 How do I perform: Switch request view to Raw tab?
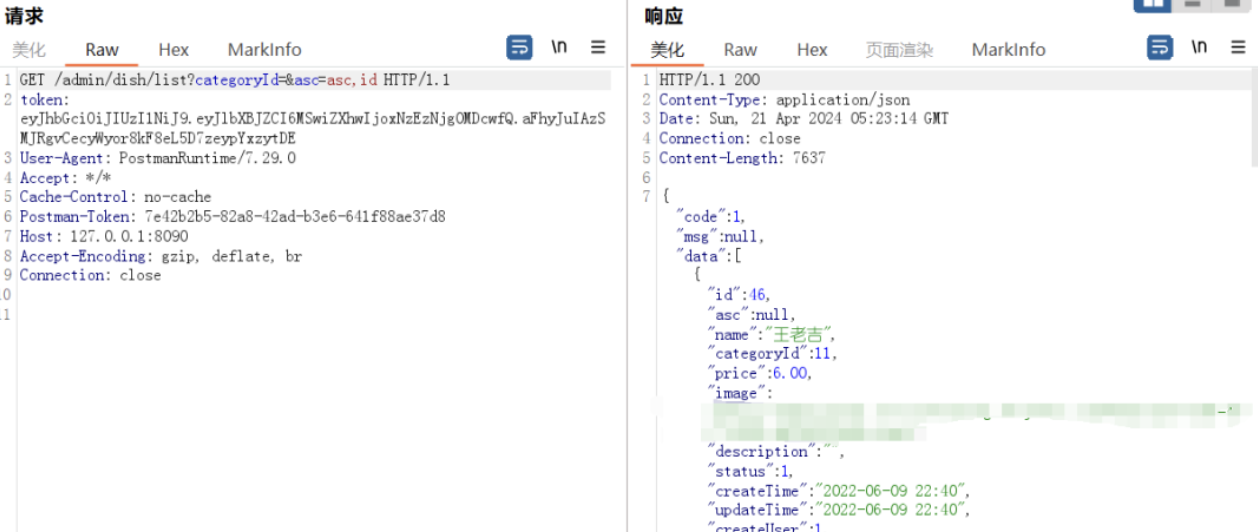[x=102, y=49]
